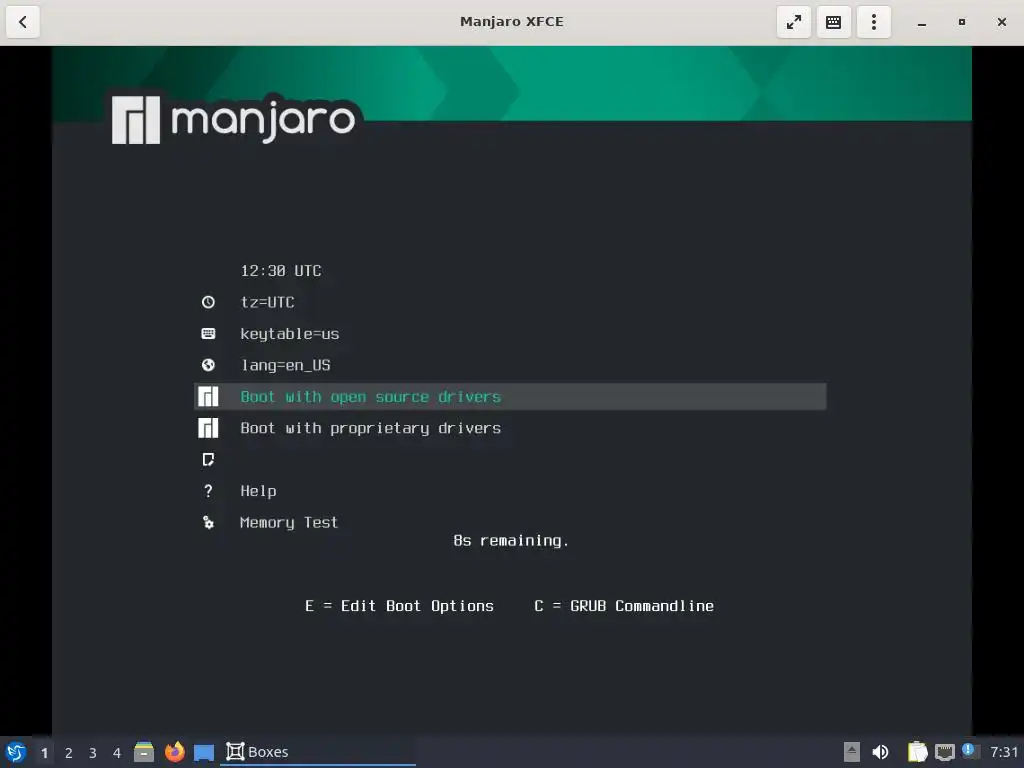The height and width of the screenshot is (768, 1024).
Task: Select the Boxes taskbar window button
Action: pos(317,752)
